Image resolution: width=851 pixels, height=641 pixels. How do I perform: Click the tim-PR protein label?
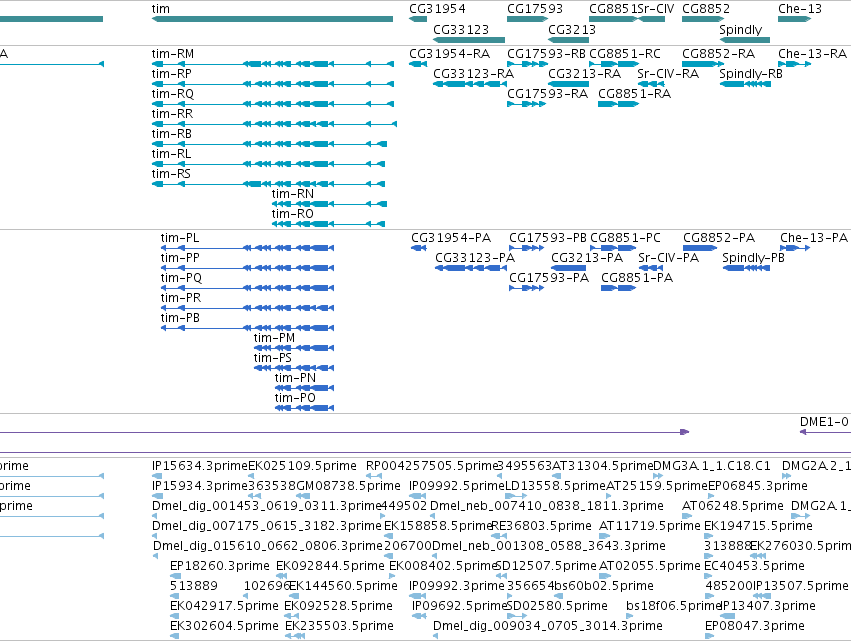[x=181, y=298]
